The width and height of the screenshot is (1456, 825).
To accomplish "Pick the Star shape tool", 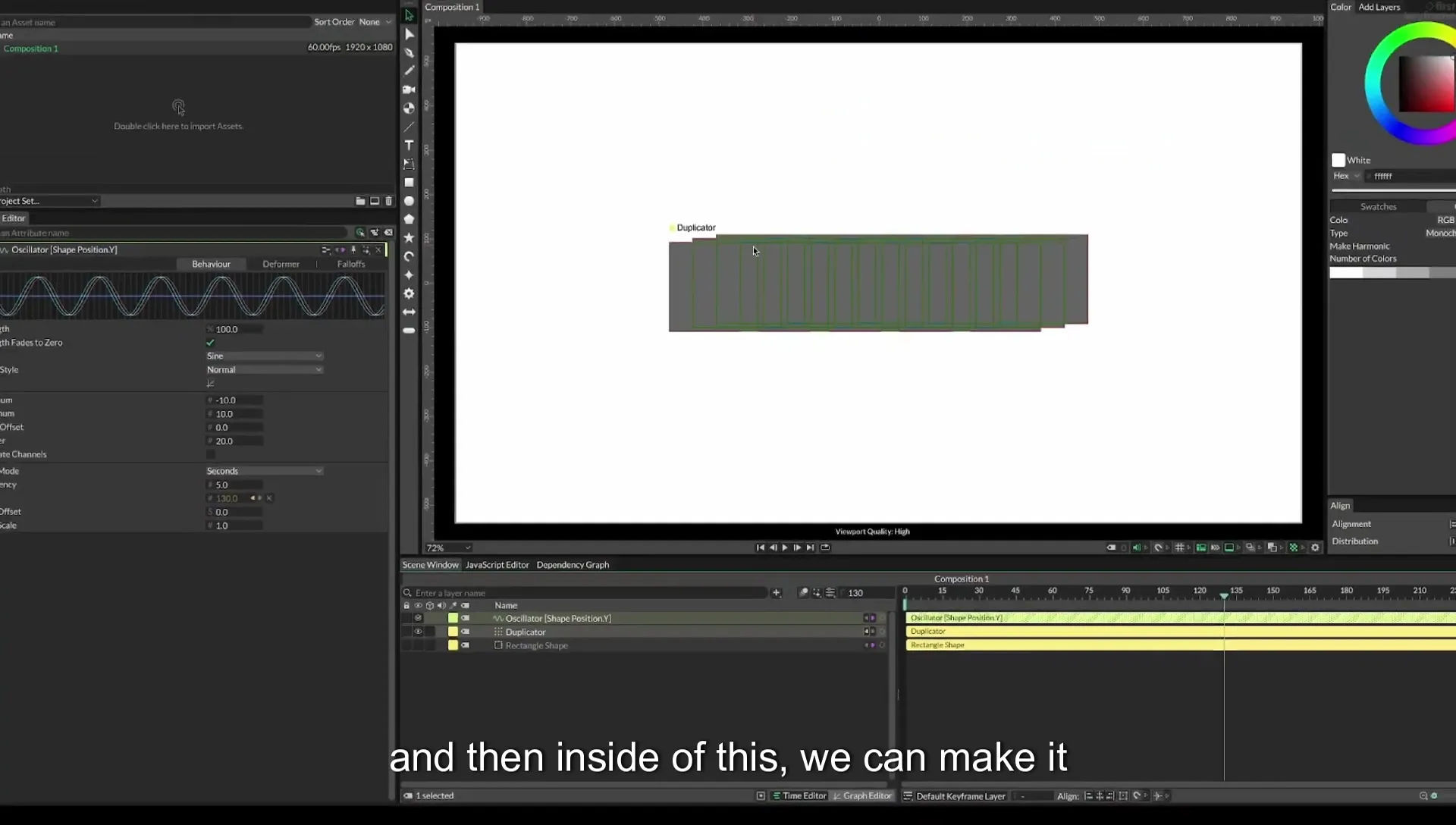I will (409, 238).
